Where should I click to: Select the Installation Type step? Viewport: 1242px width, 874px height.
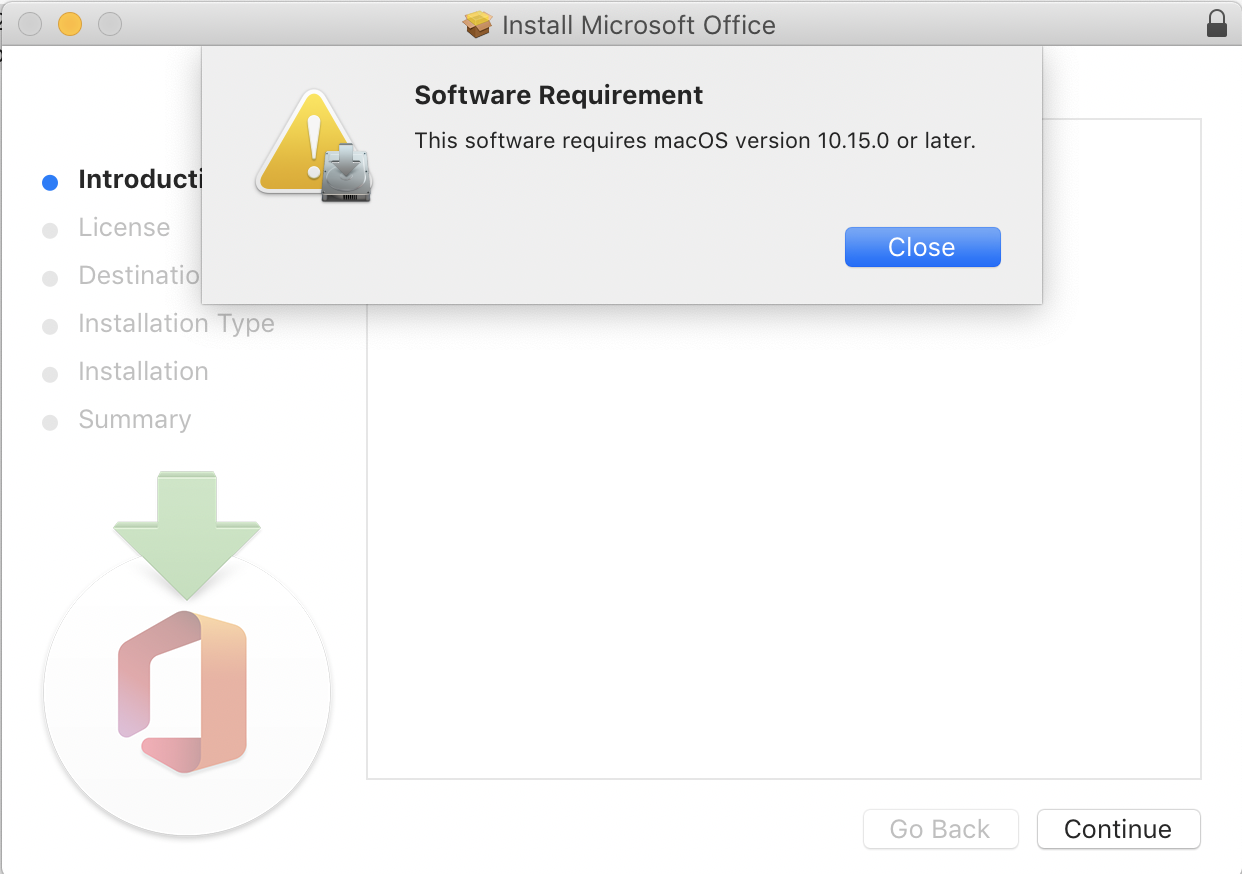pos(176,324)
